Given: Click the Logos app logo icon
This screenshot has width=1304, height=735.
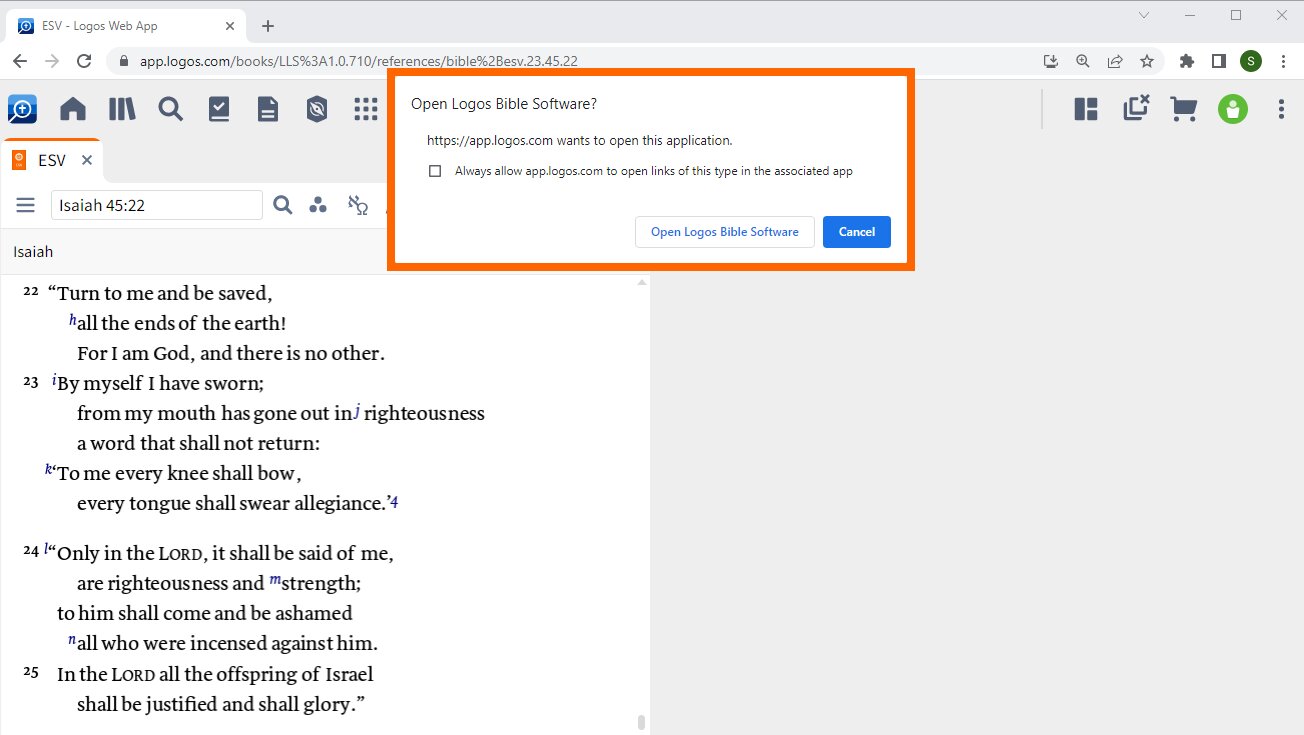Looking at the screenshot, I should 22,108.
